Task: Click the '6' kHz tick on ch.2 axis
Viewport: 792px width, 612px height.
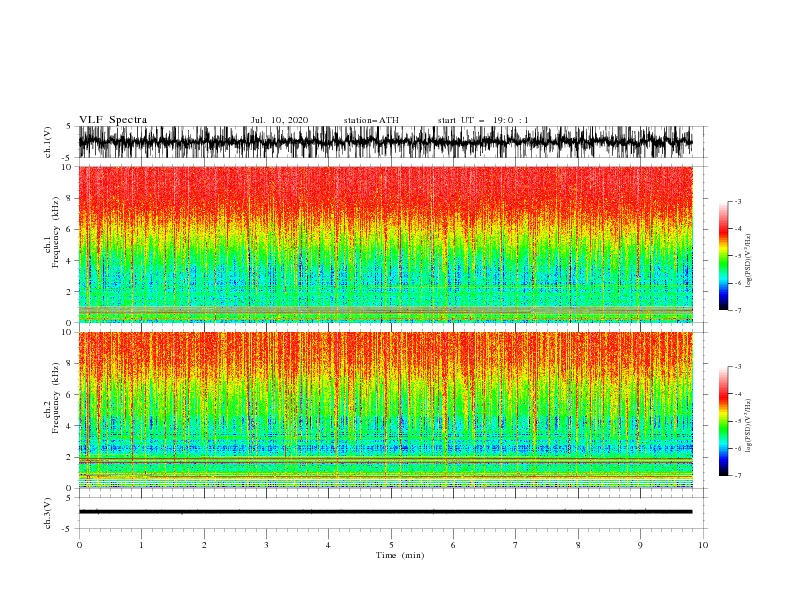Action: pyautogui.click(x=69, y=395)
